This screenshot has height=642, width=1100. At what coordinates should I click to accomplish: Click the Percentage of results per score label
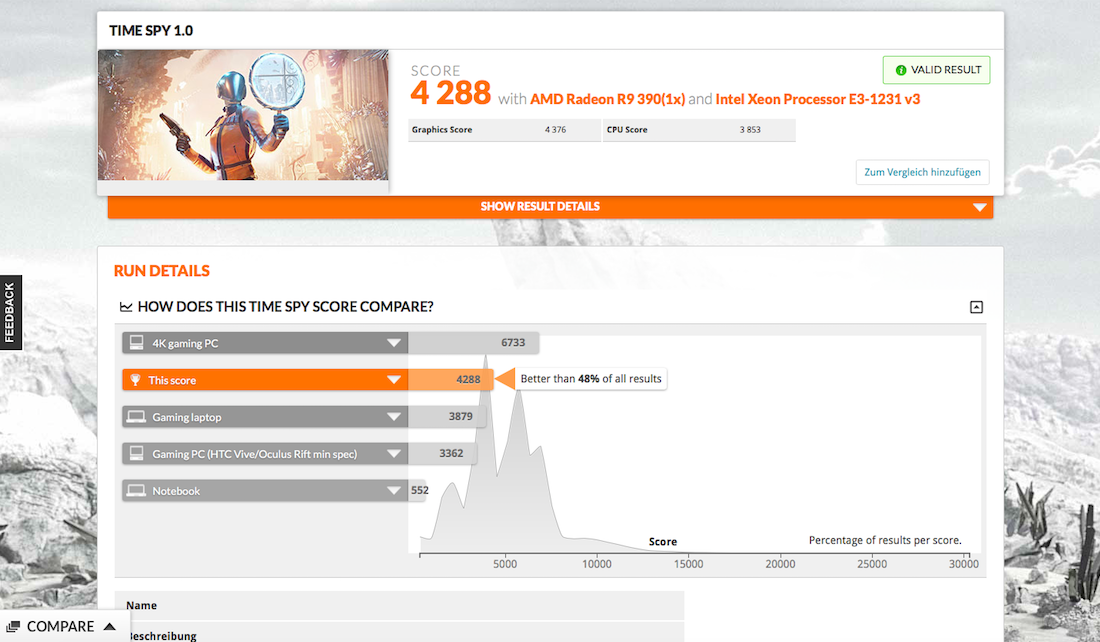pyautogui.click(x=885, y=540)
